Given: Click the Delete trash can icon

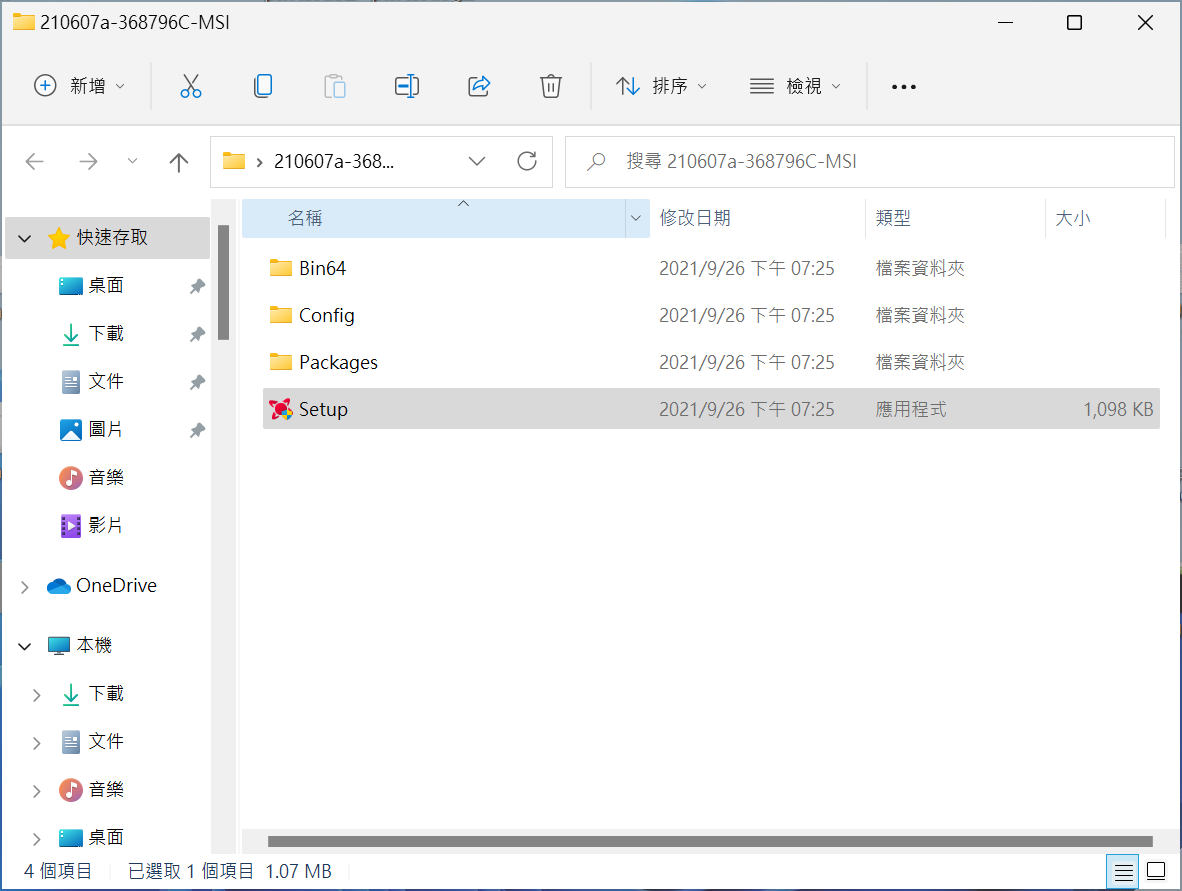Looking at the screenshot, I should (551, 86).
